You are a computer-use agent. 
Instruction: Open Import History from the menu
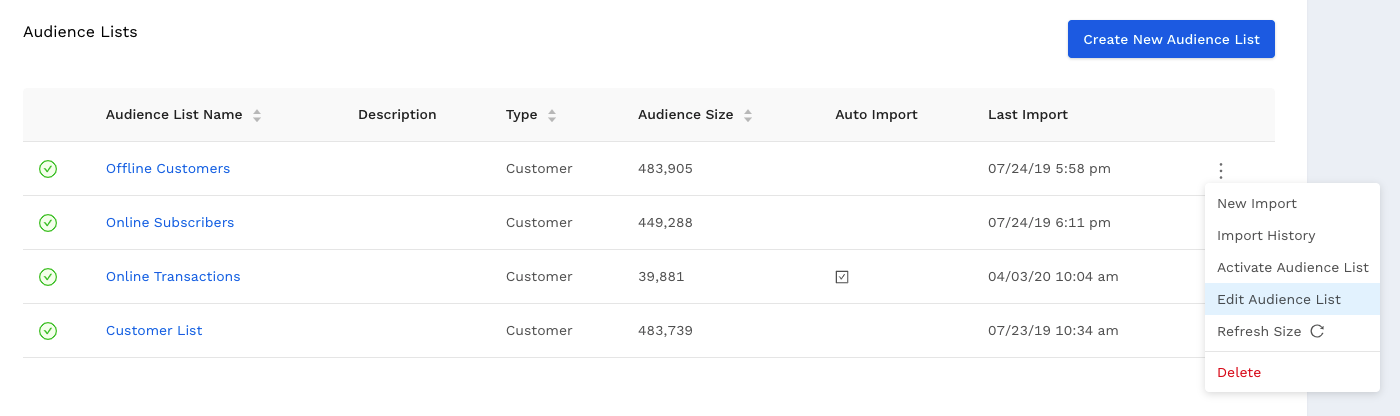click(1266, 236)
